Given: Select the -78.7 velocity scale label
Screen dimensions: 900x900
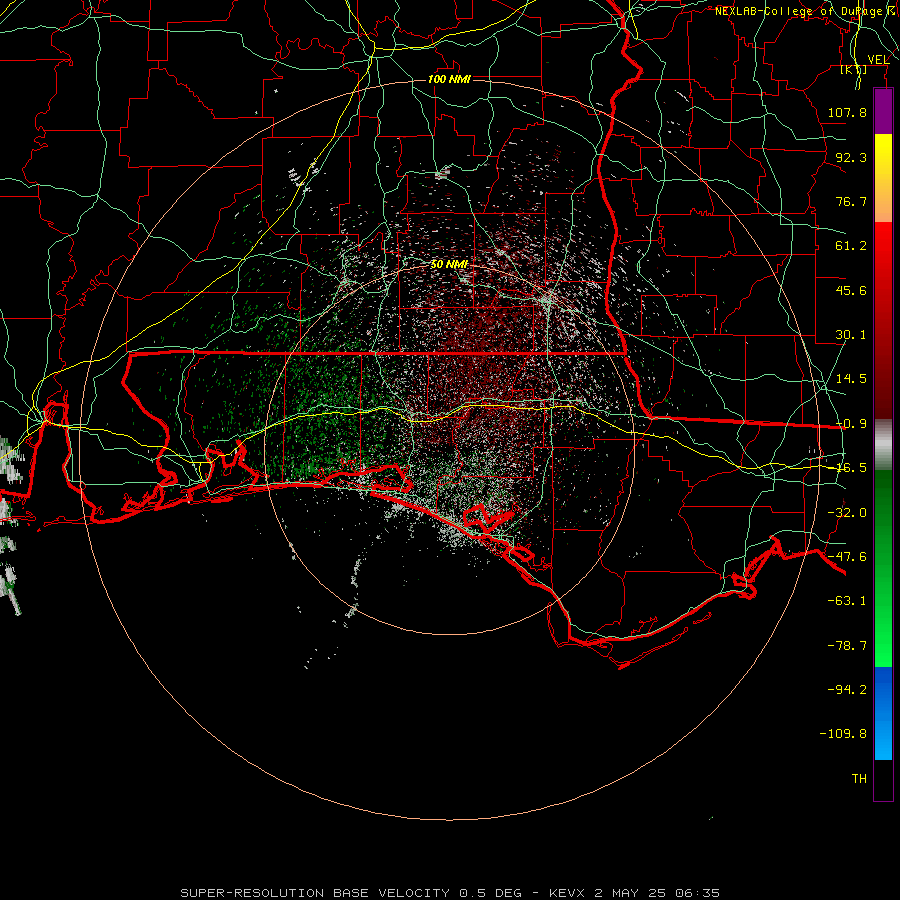Looking at the screenshot, I should (x=847, y=646).
